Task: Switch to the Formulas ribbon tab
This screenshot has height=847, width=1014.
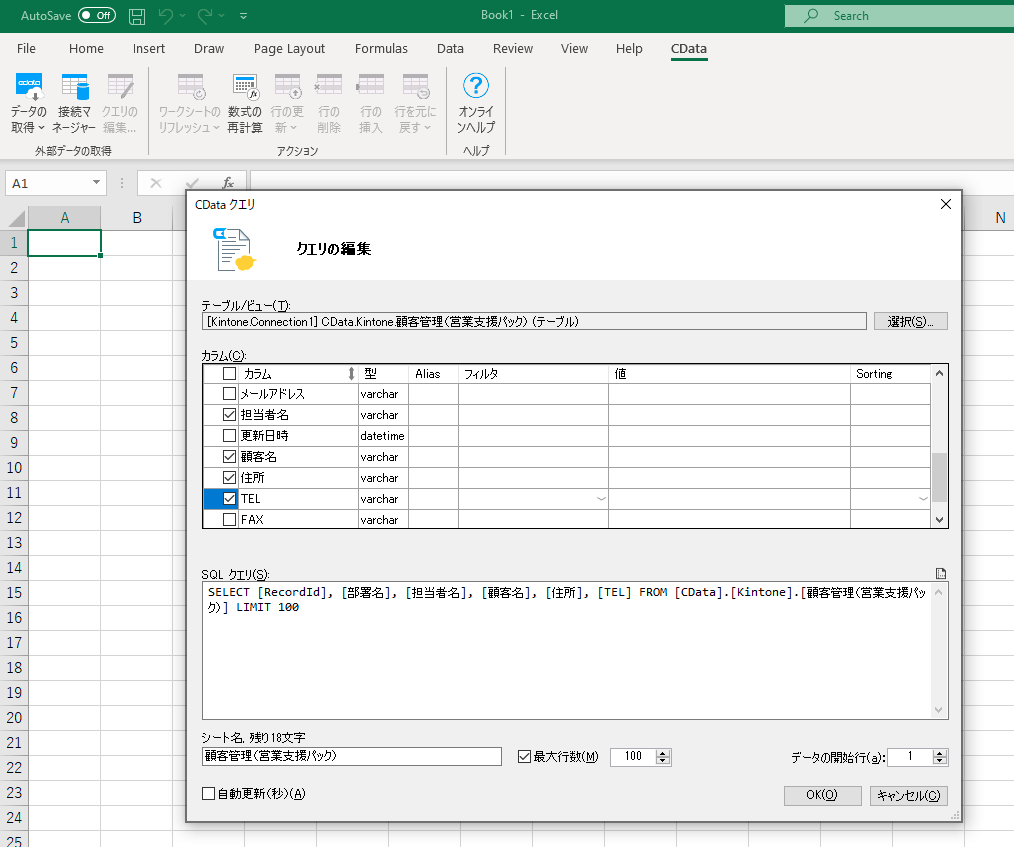Action: [381, 48]
